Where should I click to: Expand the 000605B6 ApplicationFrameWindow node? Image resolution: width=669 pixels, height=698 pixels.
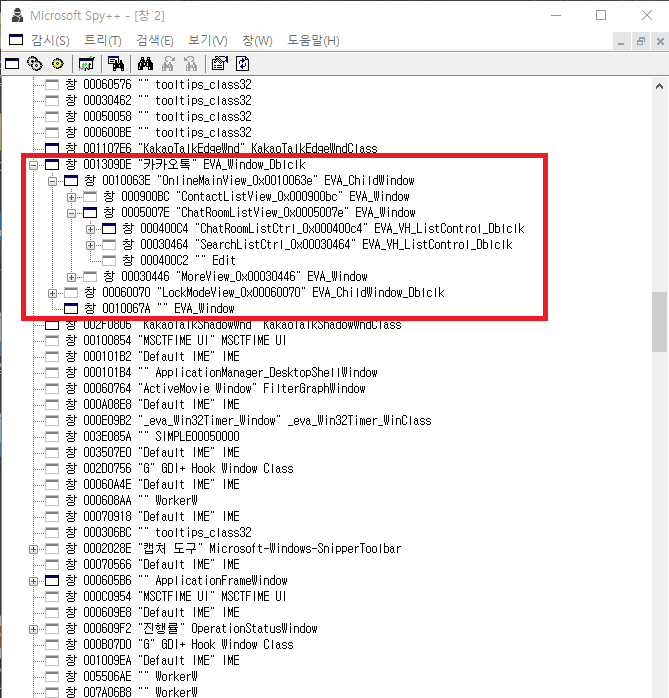pyautogui.click(x=33, y=581)
